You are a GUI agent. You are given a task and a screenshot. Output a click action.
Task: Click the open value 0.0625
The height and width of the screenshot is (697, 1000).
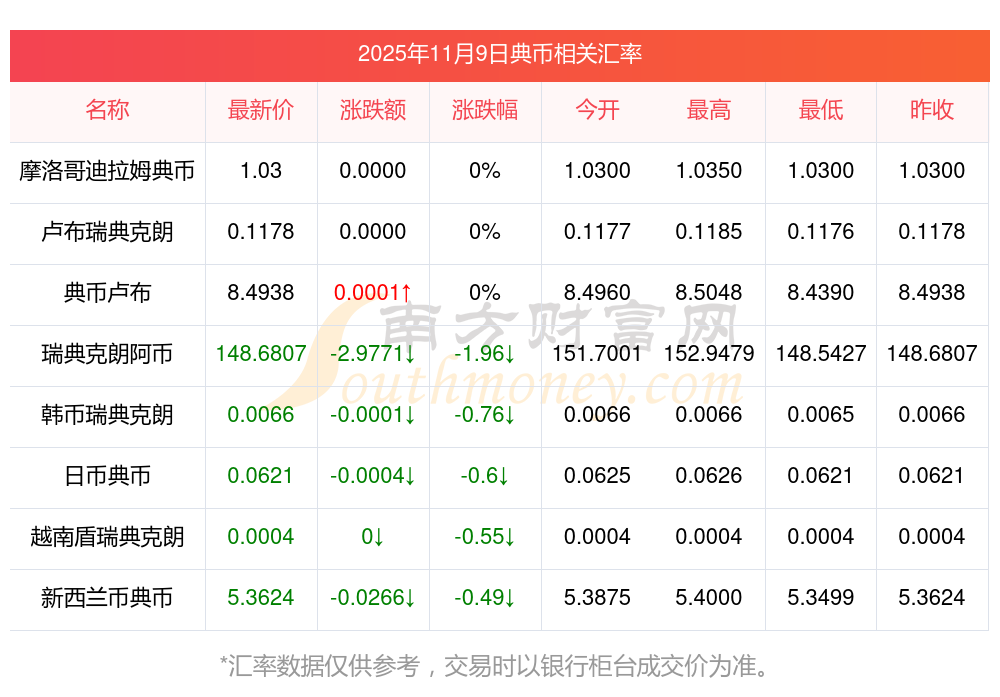(x=597, y=476)
